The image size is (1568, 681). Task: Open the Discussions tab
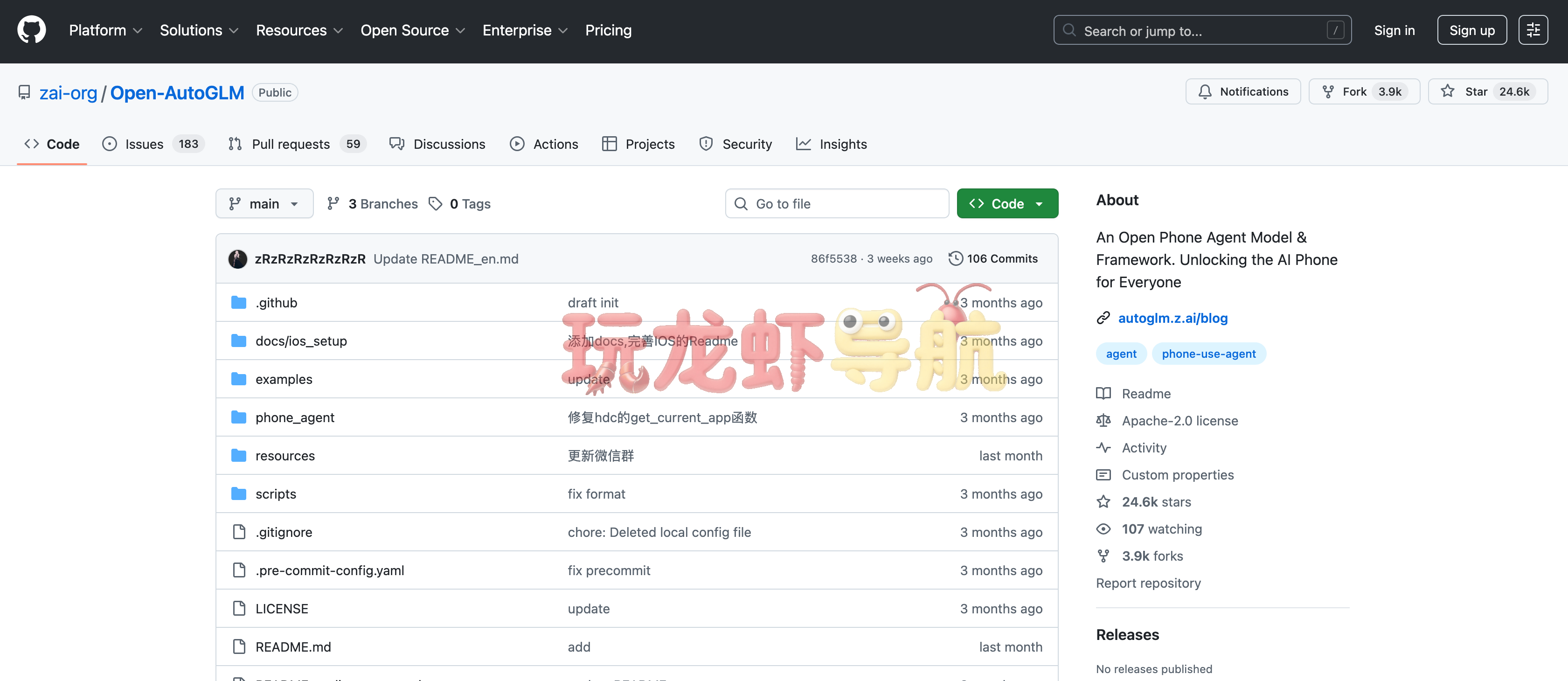click(437, 144)
